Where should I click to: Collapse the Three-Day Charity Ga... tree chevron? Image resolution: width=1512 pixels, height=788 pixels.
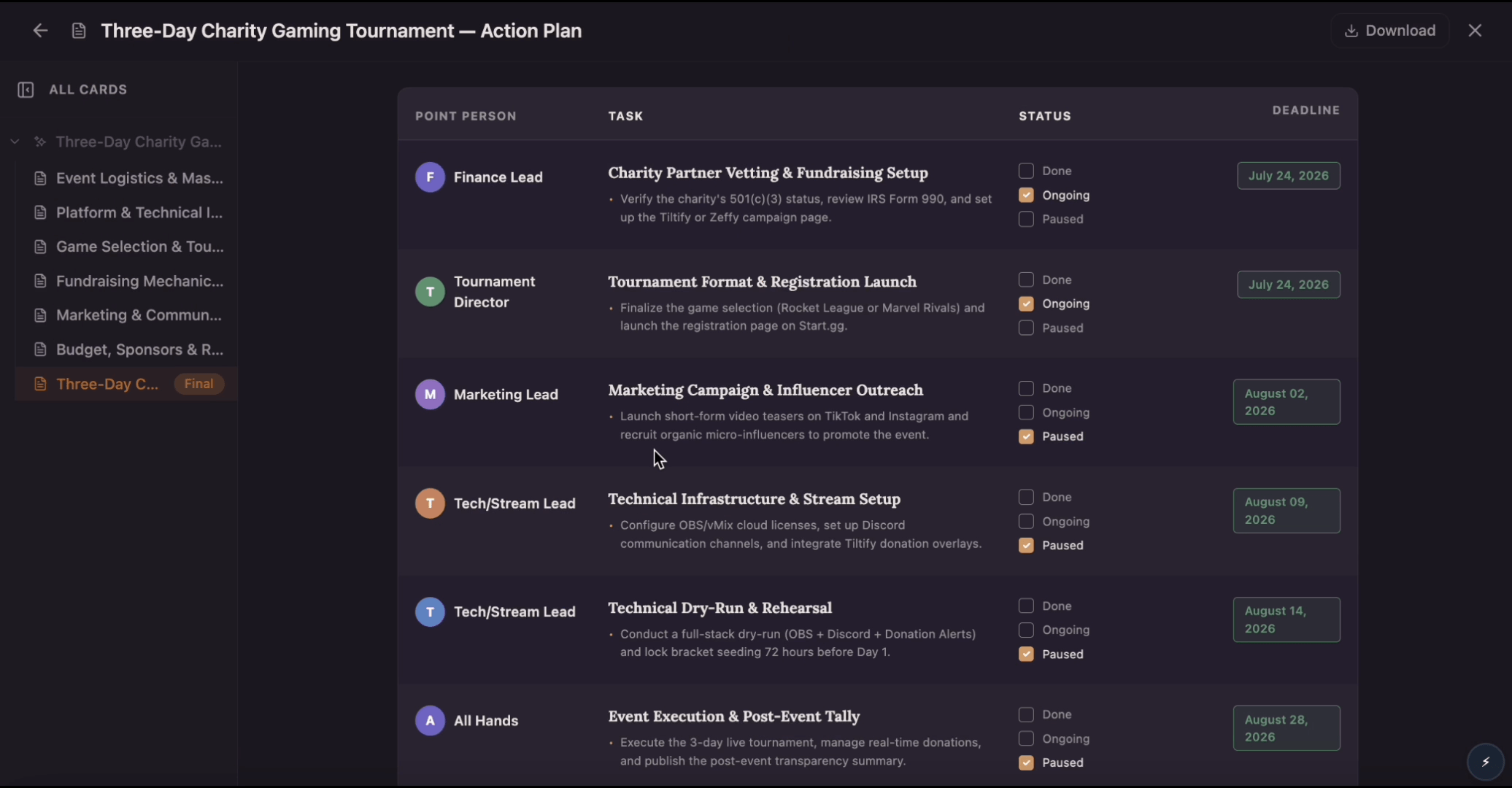(x=15, y=142)
